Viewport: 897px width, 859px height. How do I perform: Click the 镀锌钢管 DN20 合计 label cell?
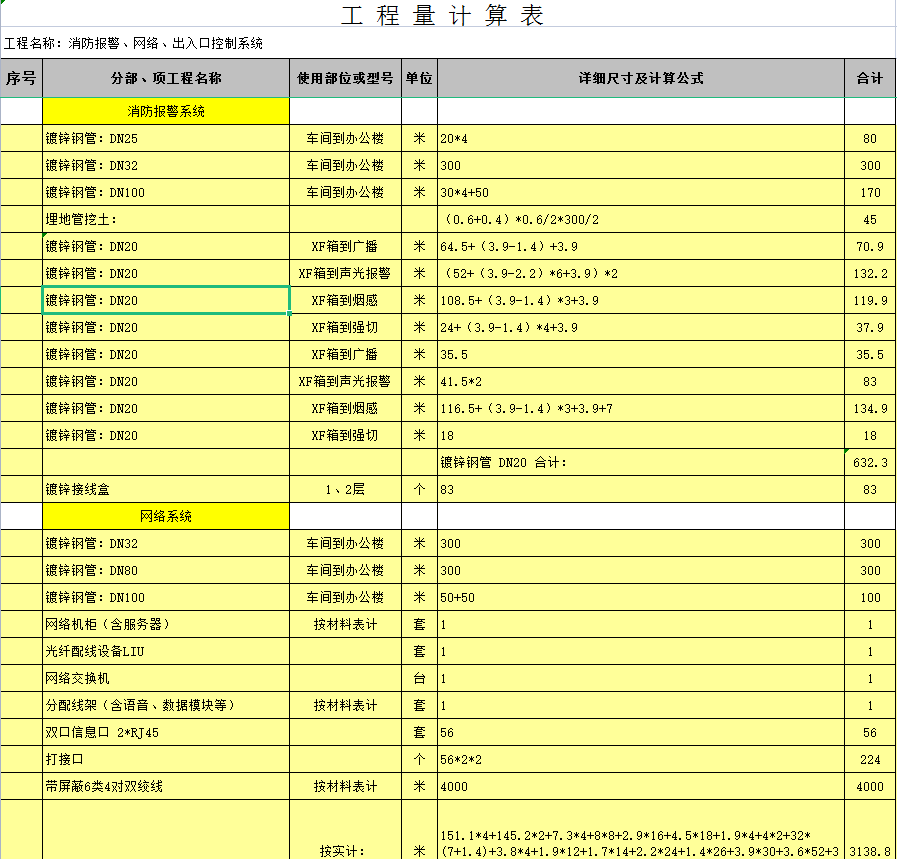click(x=640, y=462)
